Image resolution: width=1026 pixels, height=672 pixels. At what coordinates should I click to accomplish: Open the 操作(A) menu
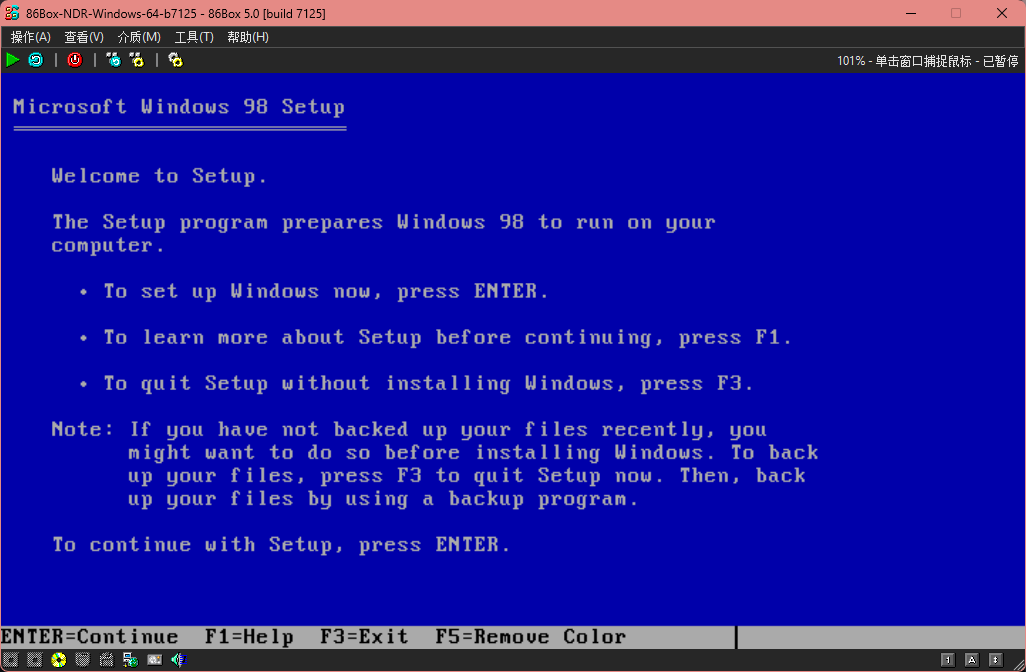31,37
